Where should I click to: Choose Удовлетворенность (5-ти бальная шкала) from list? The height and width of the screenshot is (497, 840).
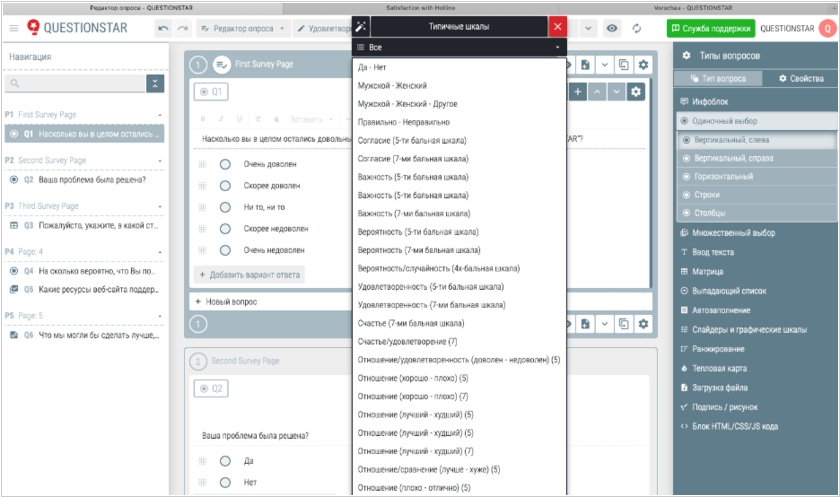tap(459, 287)
